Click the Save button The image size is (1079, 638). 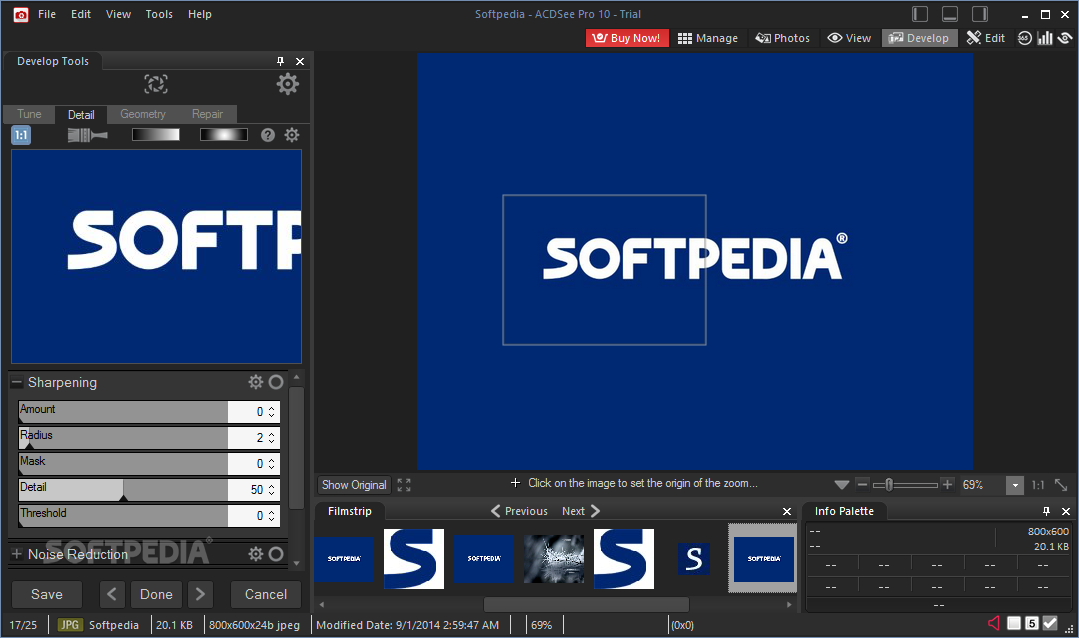pos(47,595)
